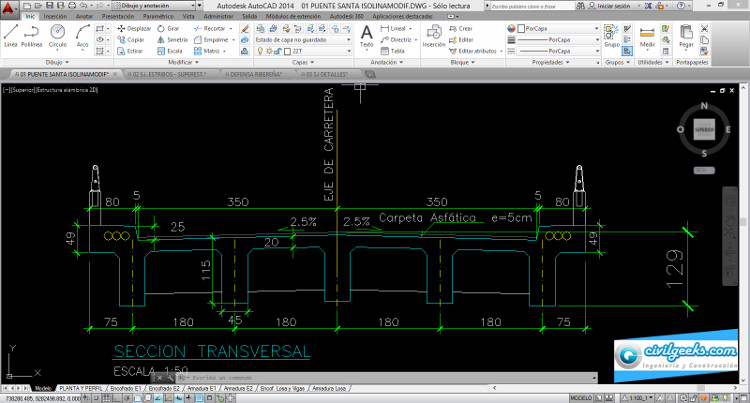Open the PLANTA Y PERFIL layout tab
750x403 pixels.
click(80, 389)
